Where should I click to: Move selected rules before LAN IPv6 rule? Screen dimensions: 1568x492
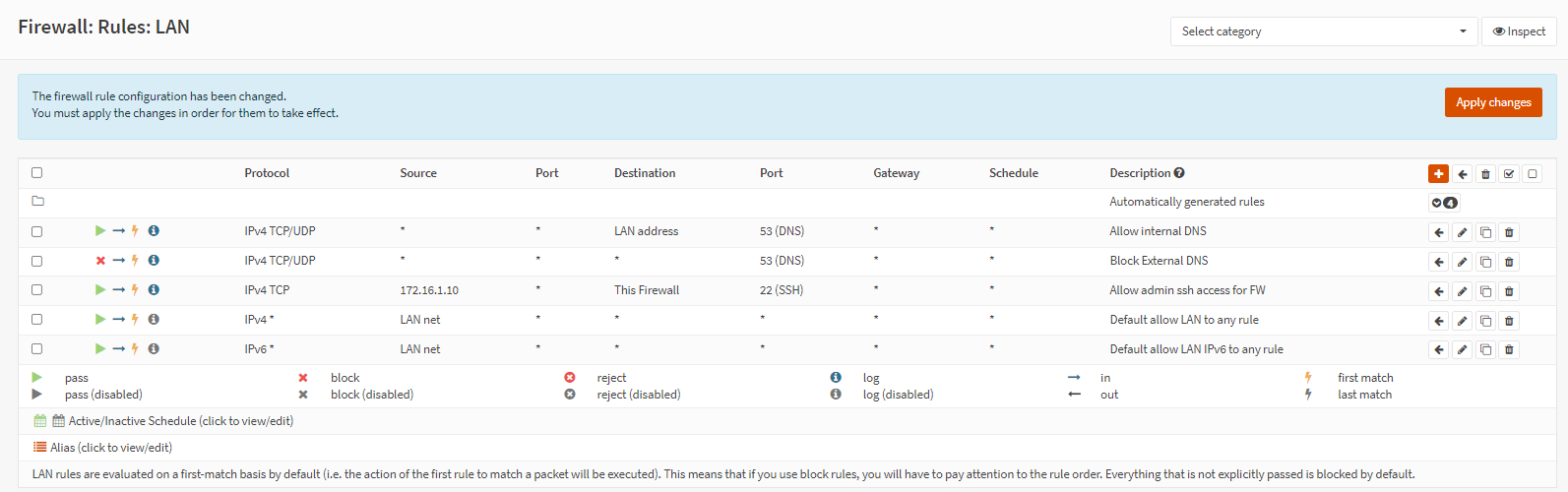[1439, 350]
